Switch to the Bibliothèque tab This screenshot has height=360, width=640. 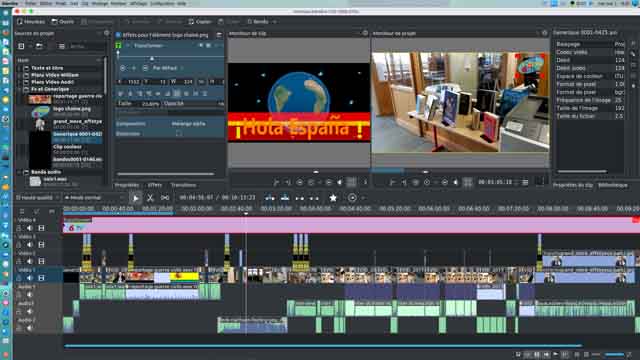[613, 185]
